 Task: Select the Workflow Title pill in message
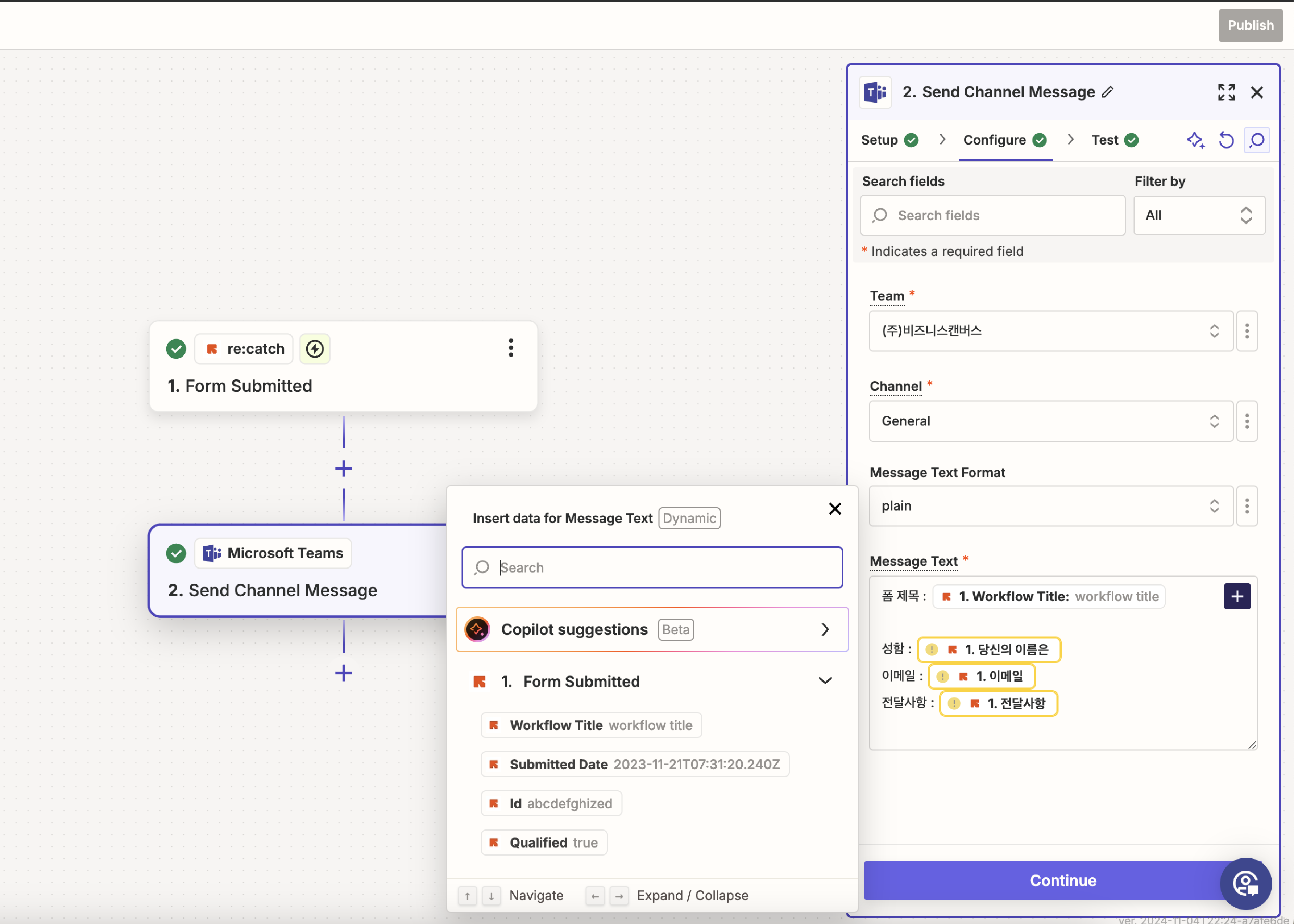pos(1049,596)
